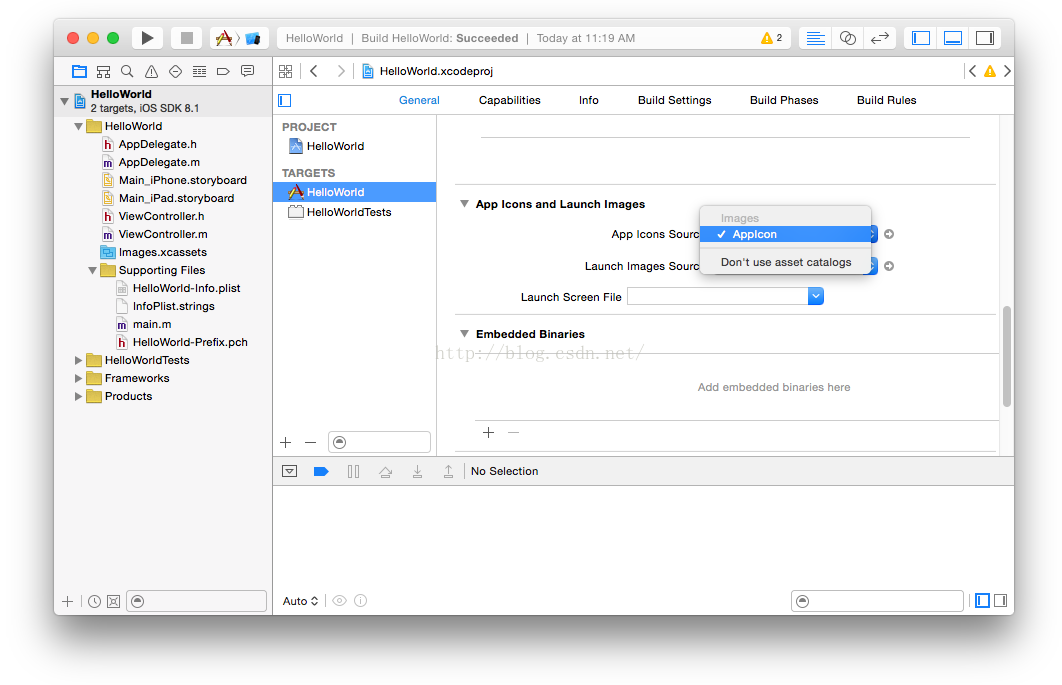
Task: Jump to the previous issue
Action: click(973, 71)
